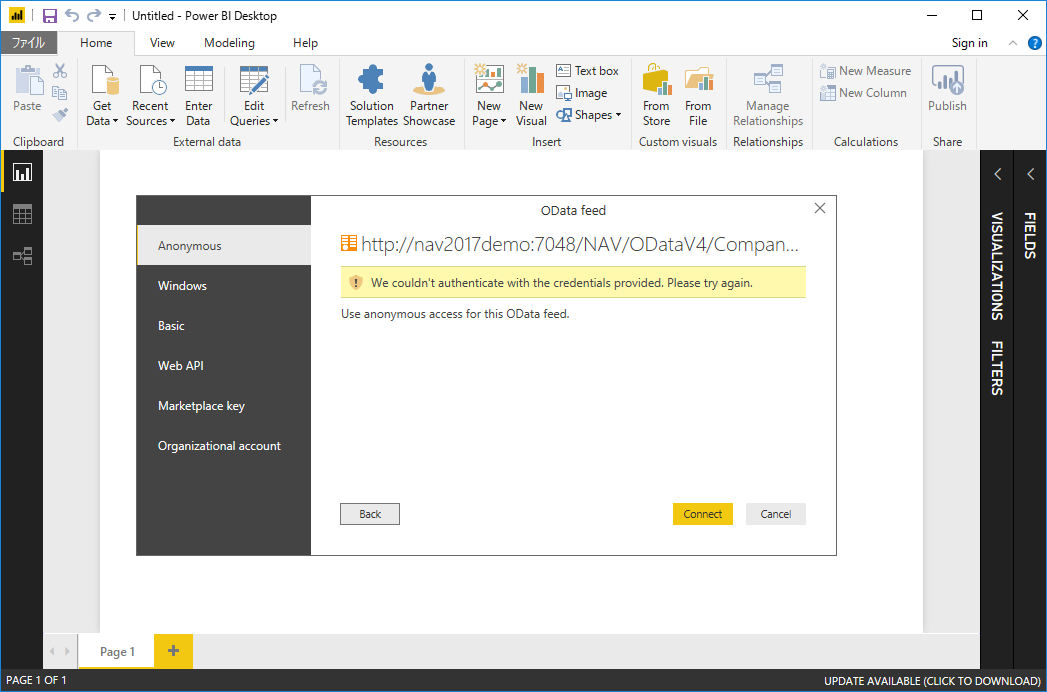The image size is (1047, 692).
Task: Insert a New Visual
Action: click(531, 96)
